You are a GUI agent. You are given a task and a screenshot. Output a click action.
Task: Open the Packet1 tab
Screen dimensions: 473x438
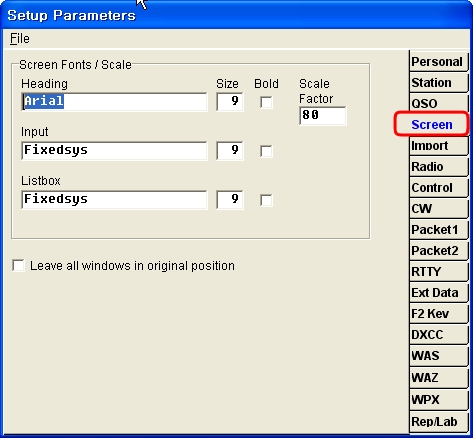pyautogui.click(x=439, y=230)
